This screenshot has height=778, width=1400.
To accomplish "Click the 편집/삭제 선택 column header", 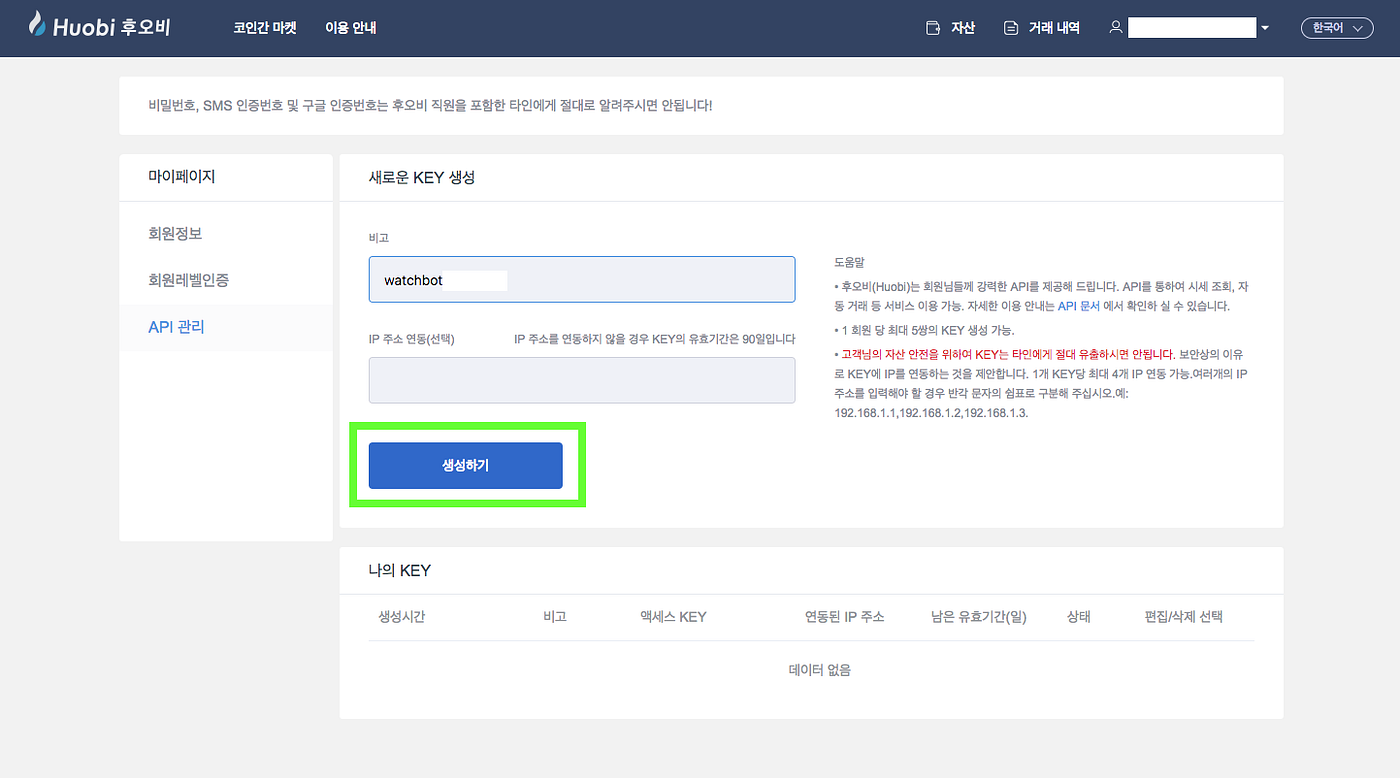I will 1184,617.
